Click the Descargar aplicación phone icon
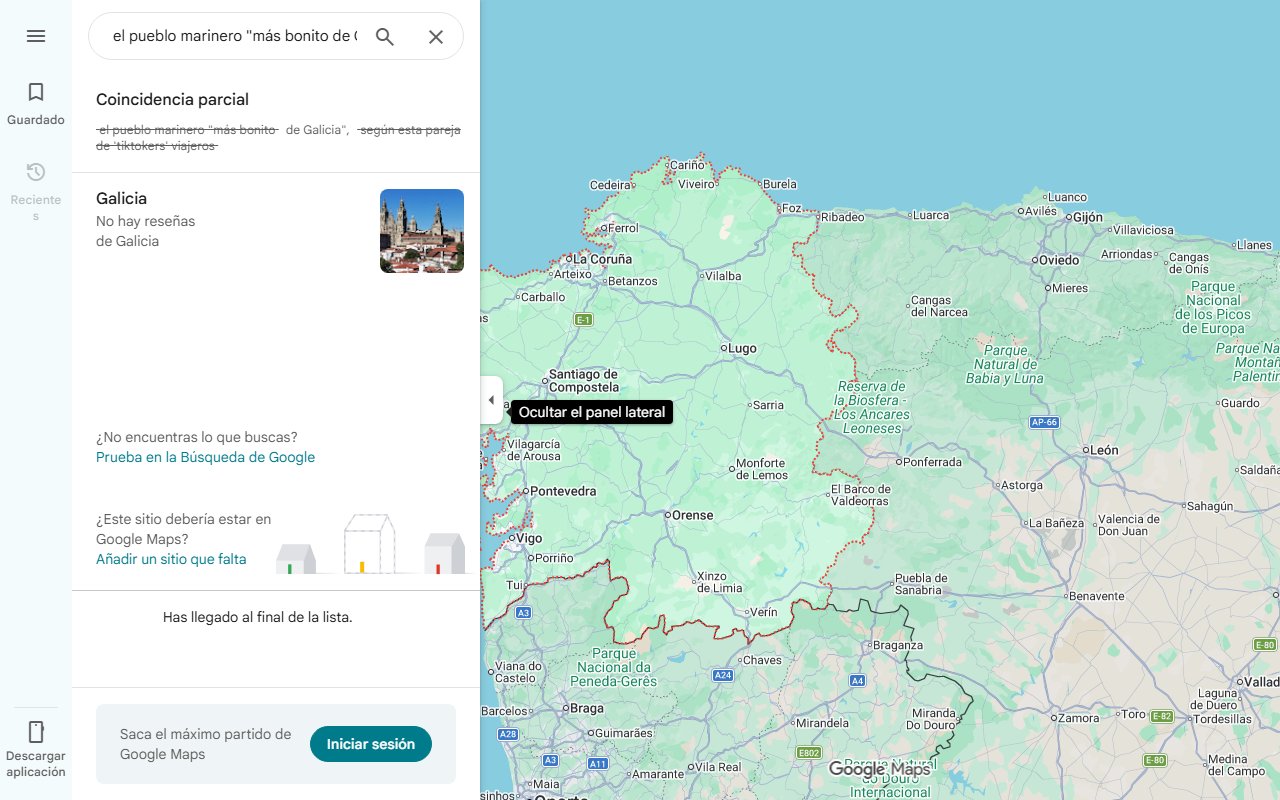The height and width of the screenshot is (800, 1280). coord(36,733)
